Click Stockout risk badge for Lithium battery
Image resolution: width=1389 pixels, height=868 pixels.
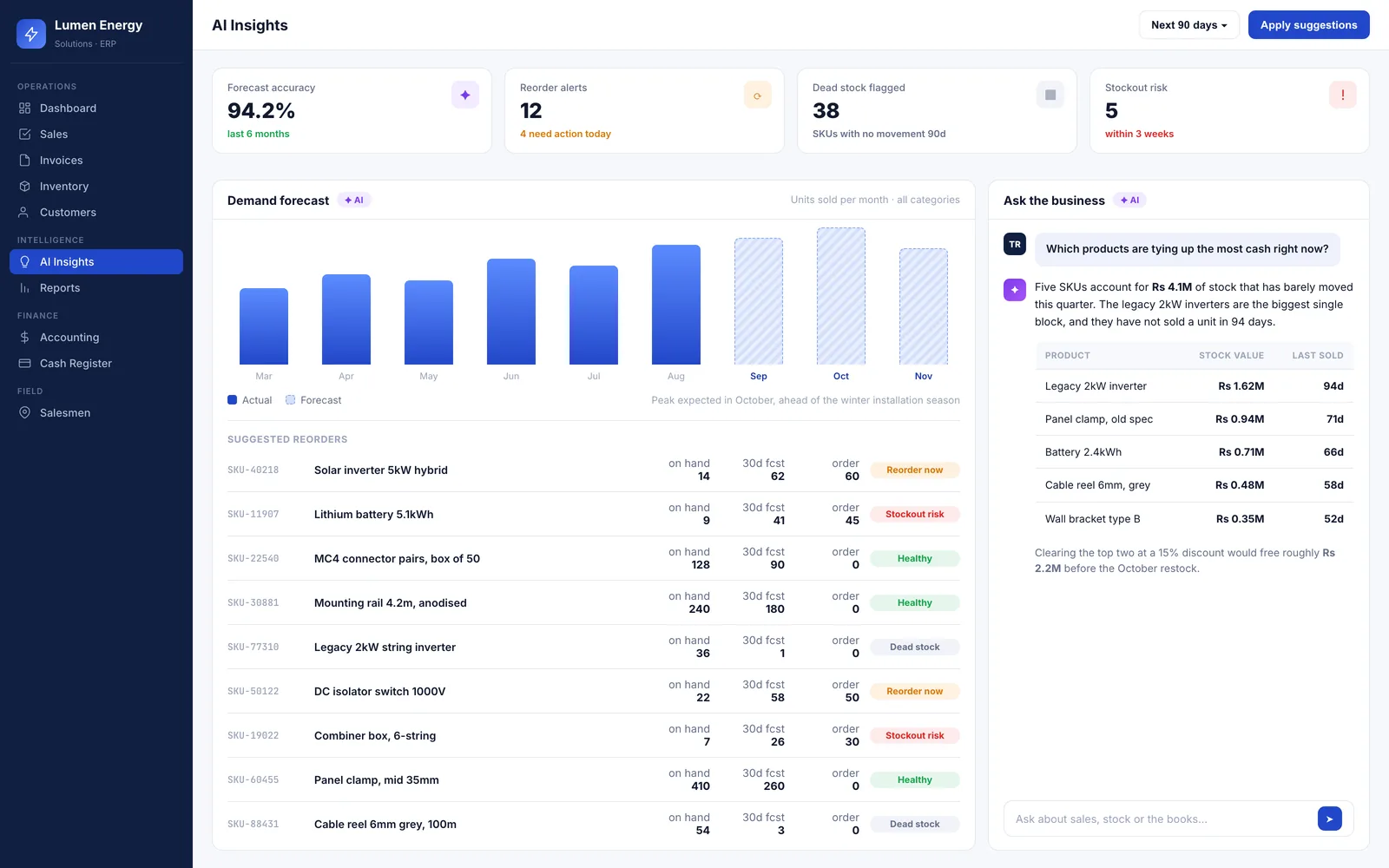pyautogui.click(x=914, y=515)
